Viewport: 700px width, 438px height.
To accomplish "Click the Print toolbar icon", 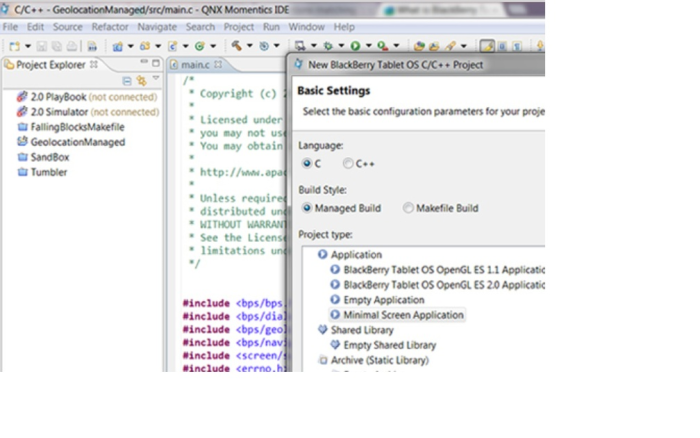I will click(71, 46).
